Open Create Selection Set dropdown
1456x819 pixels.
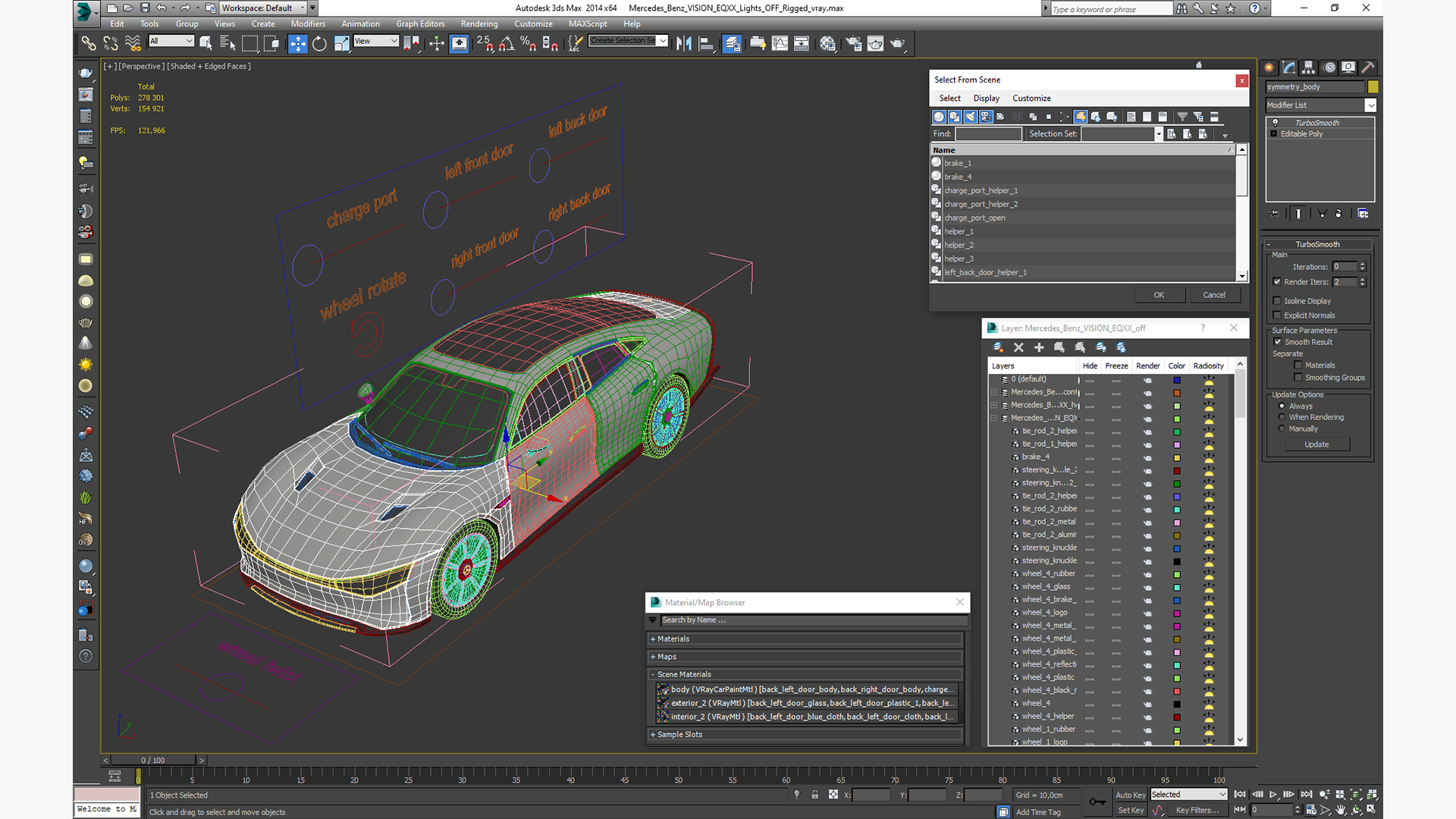point(663,41)
